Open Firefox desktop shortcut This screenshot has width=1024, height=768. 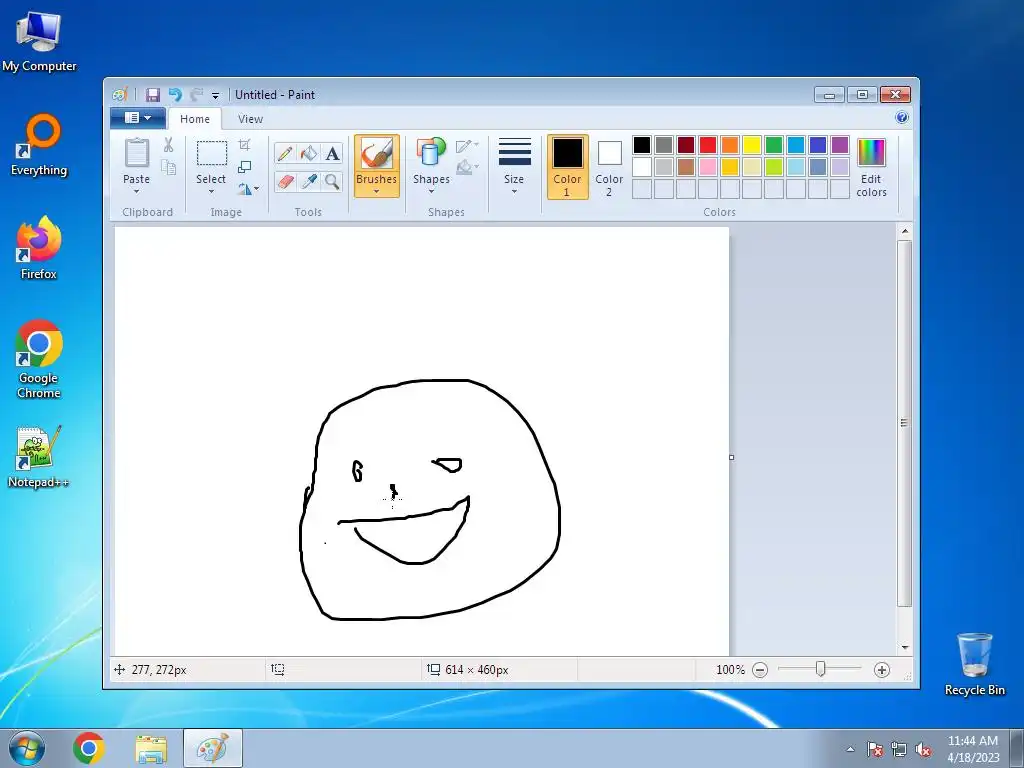[39, 248]
